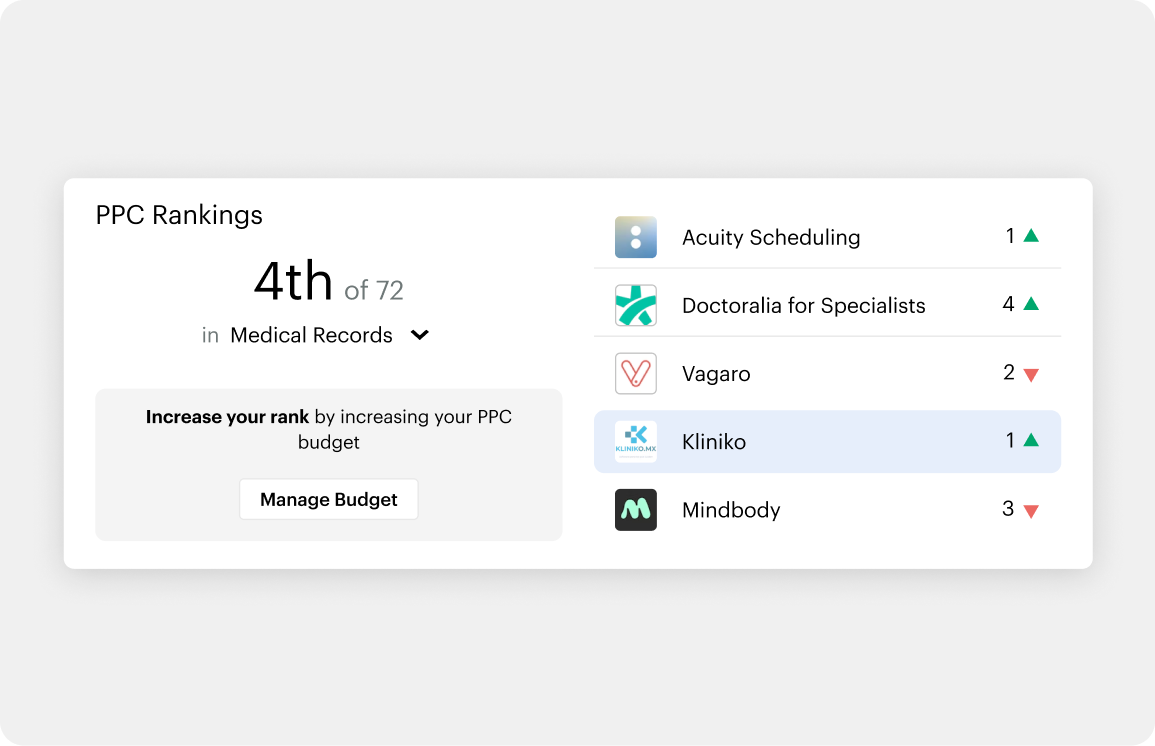The width and height of the screenshot is (1155, 746).
Task: Click the Manage Budget button
Action: pyautogui.click(x=329, y=499)
